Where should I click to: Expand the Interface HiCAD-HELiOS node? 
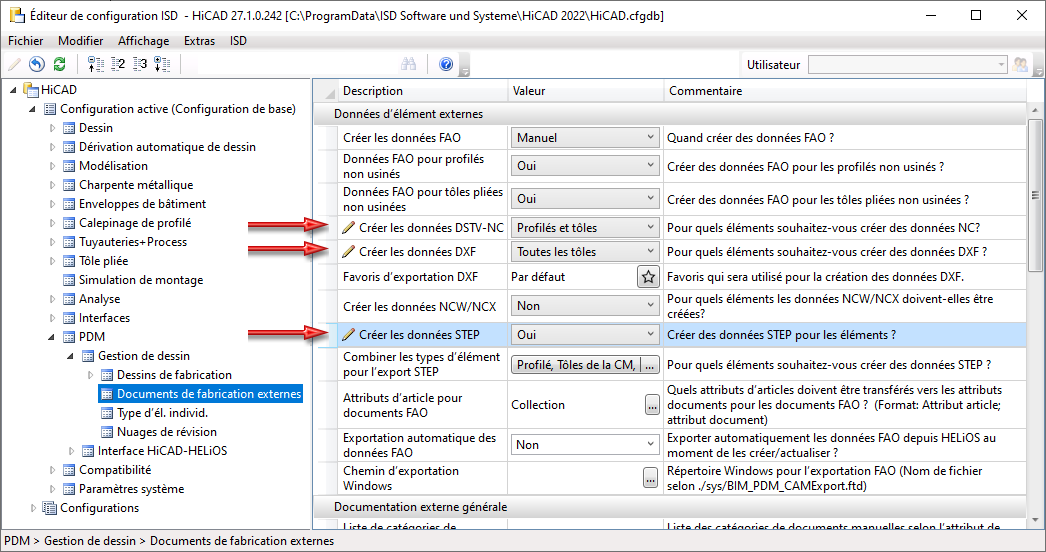click(71, 451)
